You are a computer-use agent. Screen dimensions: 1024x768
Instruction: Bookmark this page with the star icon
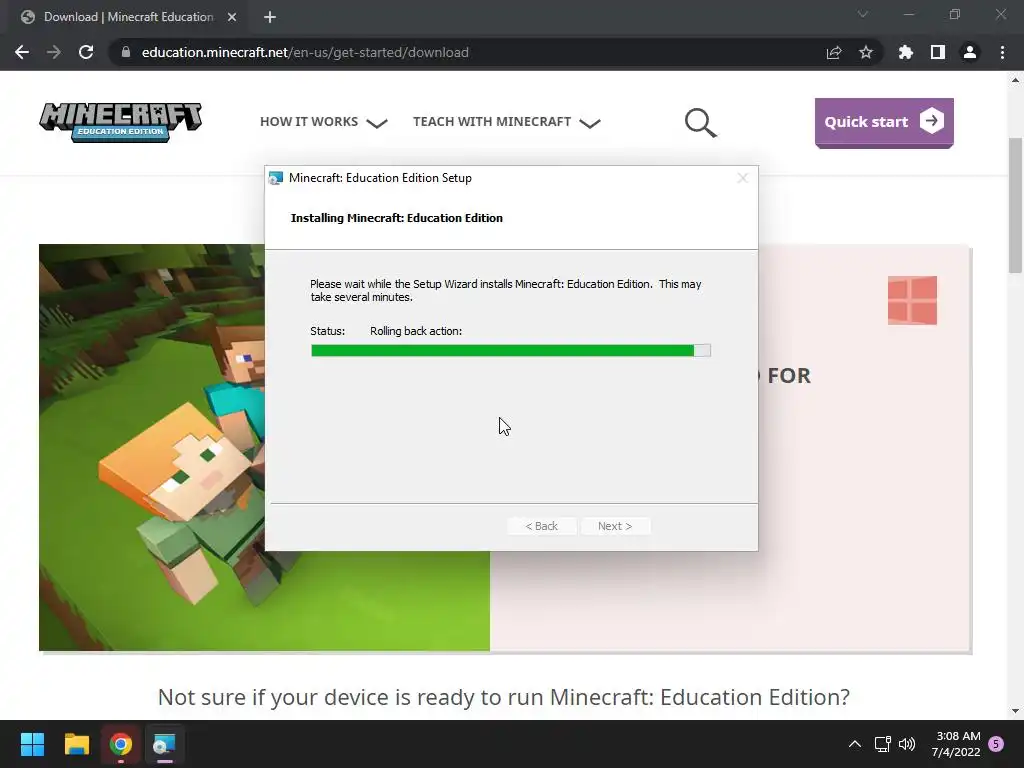click(866, 52)
